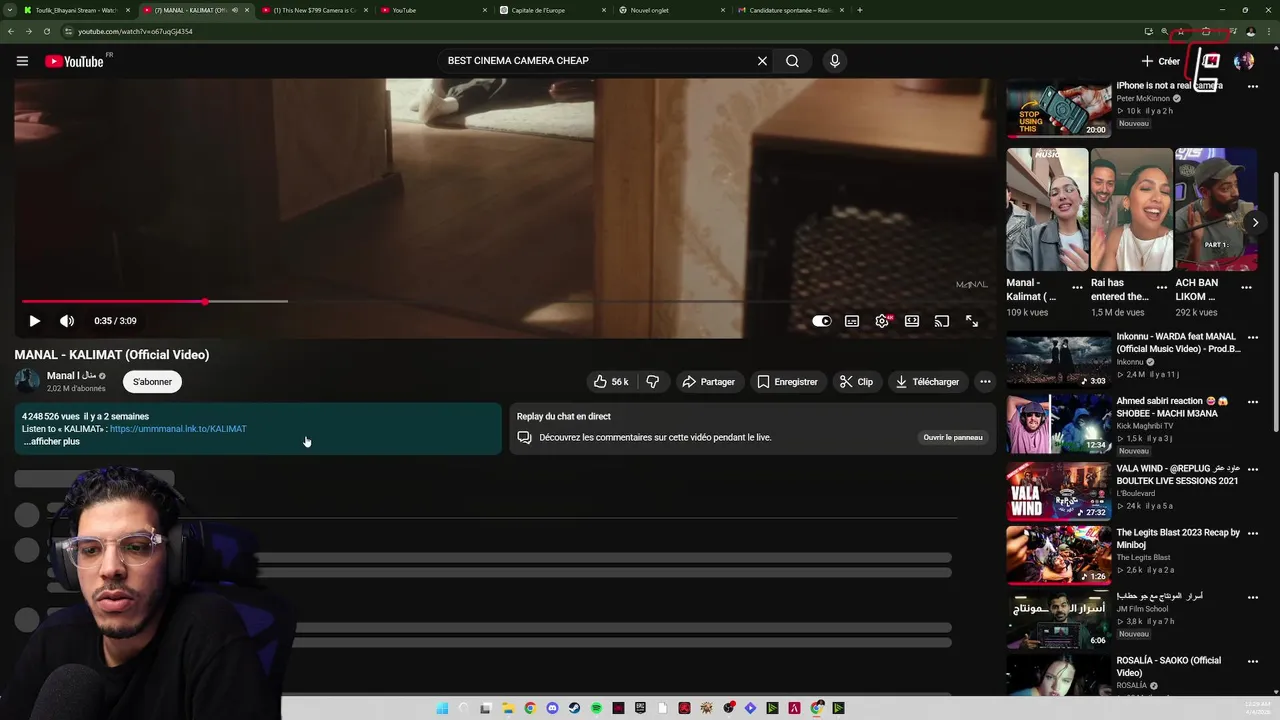Share the video via Partager
1280x720 pixels.
tap(708, 382)
